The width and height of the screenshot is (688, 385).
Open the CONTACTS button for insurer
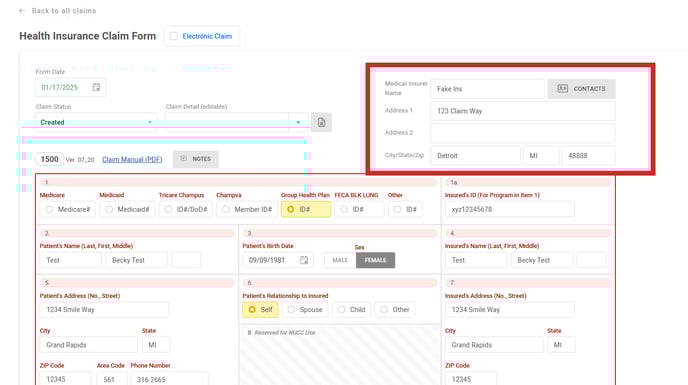pos(581,89)
